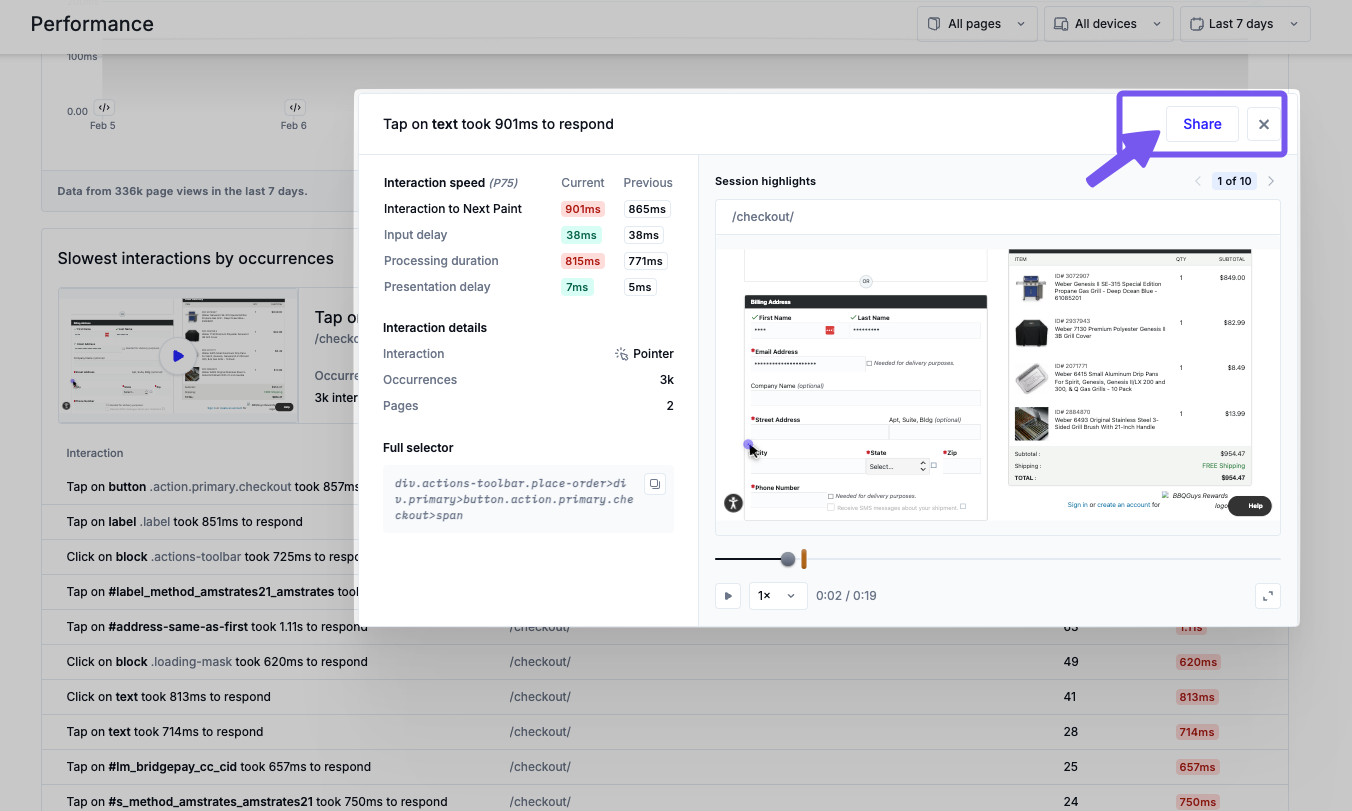
Task: Select the row "Tap on label .label took 851ms"
Action: tap(664, 522)
